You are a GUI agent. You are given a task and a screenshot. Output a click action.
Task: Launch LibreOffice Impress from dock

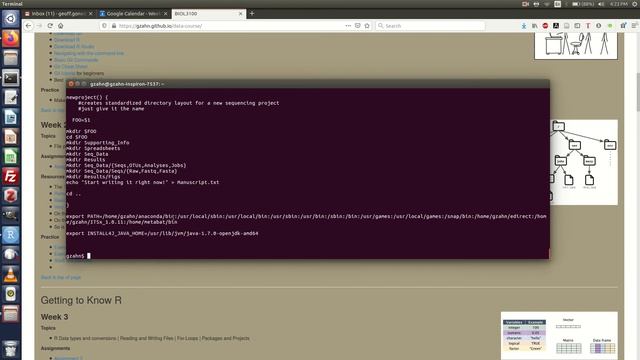[11, 137]
